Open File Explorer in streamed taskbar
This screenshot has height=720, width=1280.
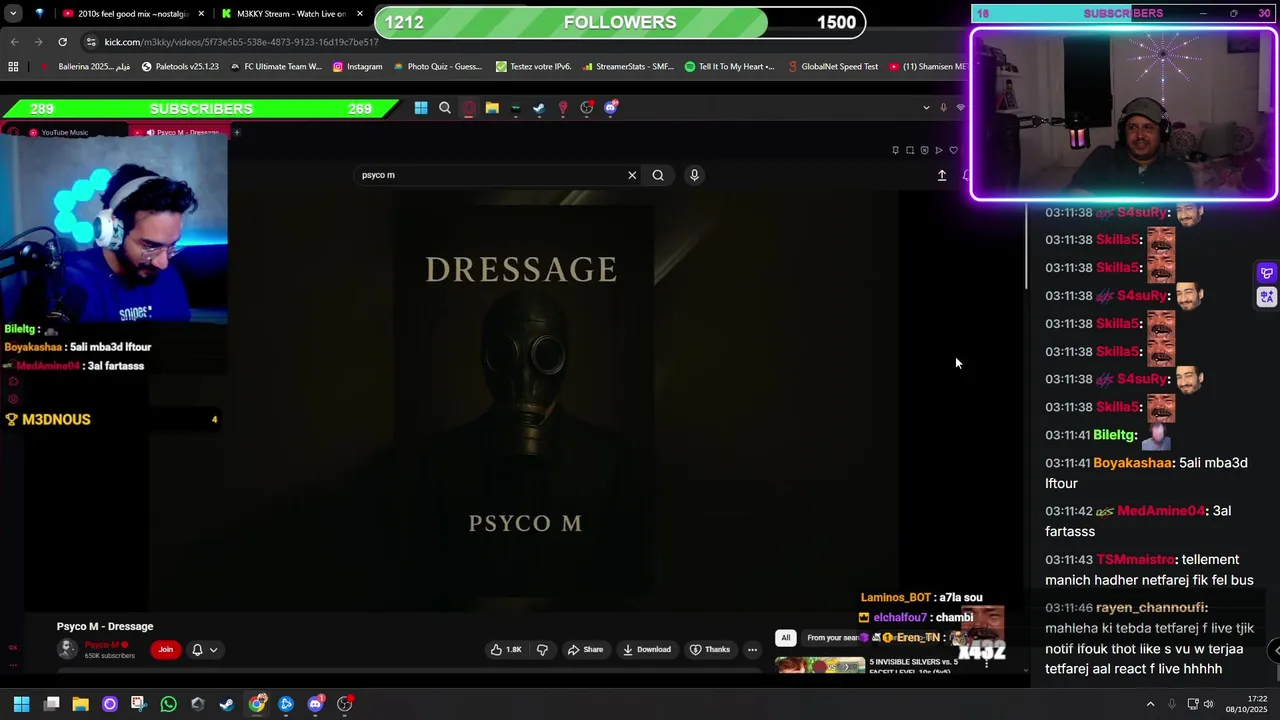pyautogui.click(x=492, y=108)
